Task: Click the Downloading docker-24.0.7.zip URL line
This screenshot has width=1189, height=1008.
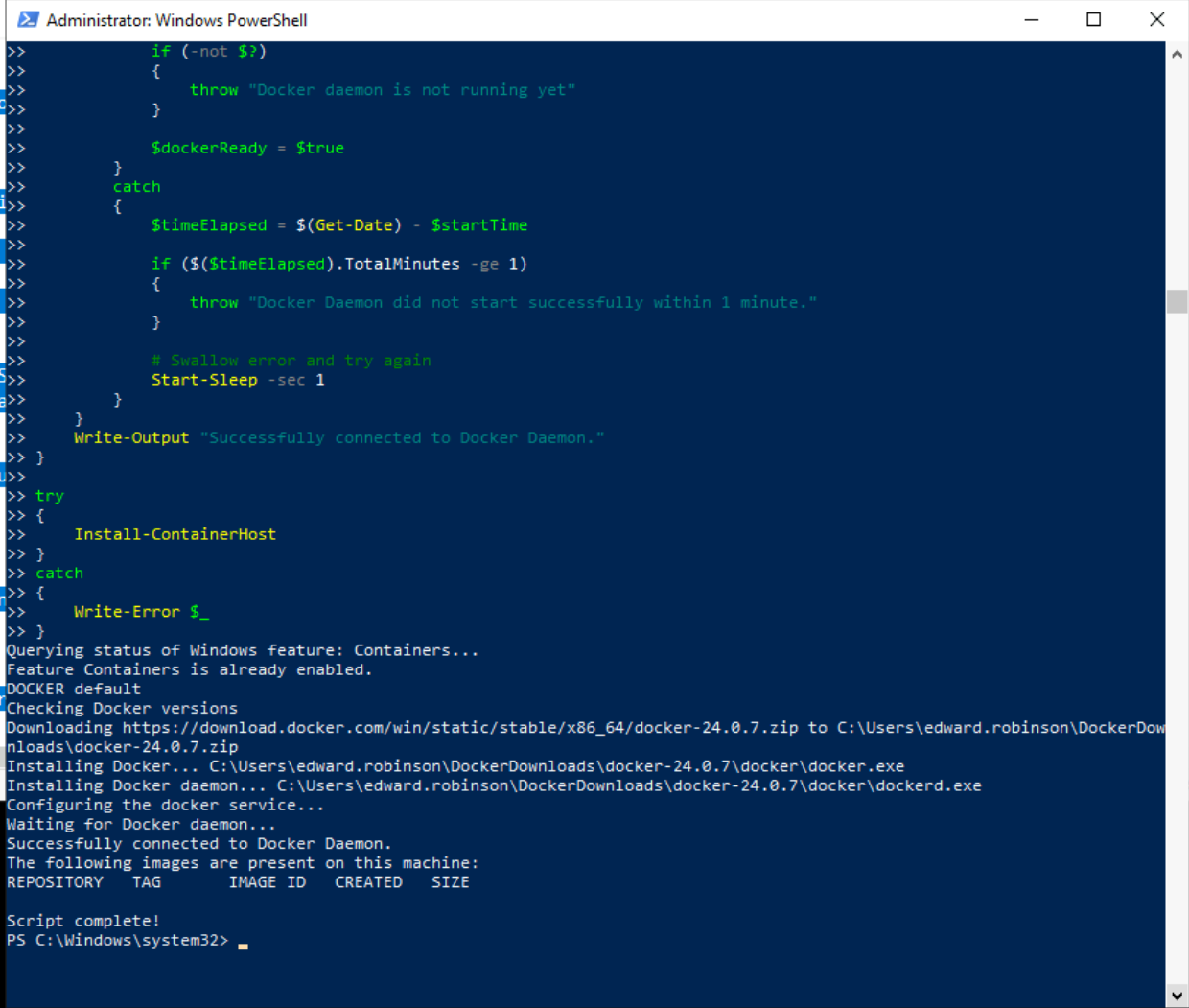Action: click(x=585, y=738)
